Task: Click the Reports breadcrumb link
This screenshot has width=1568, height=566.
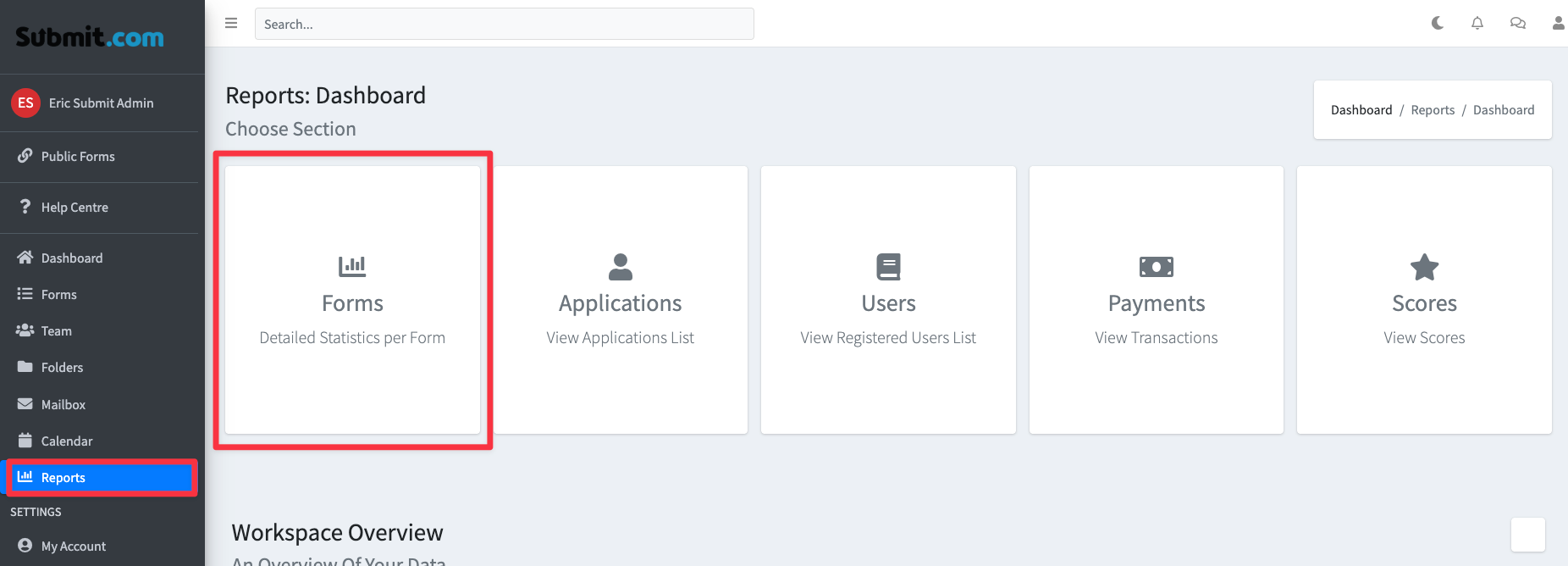Action: pyautogui.click(x=1433, y=110)
